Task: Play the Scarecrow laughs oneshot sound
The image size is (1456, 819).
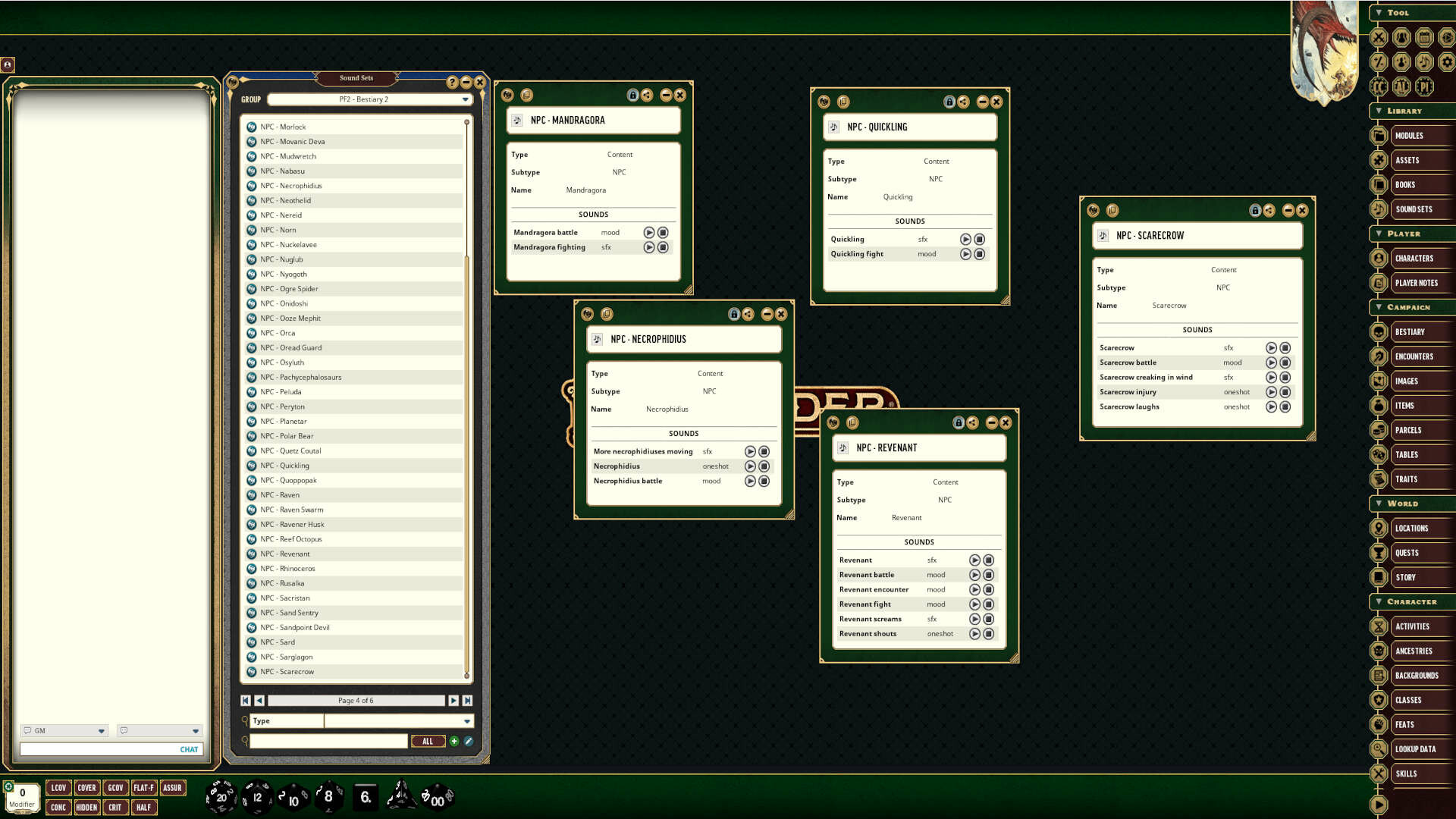Action: (1272, 406)
